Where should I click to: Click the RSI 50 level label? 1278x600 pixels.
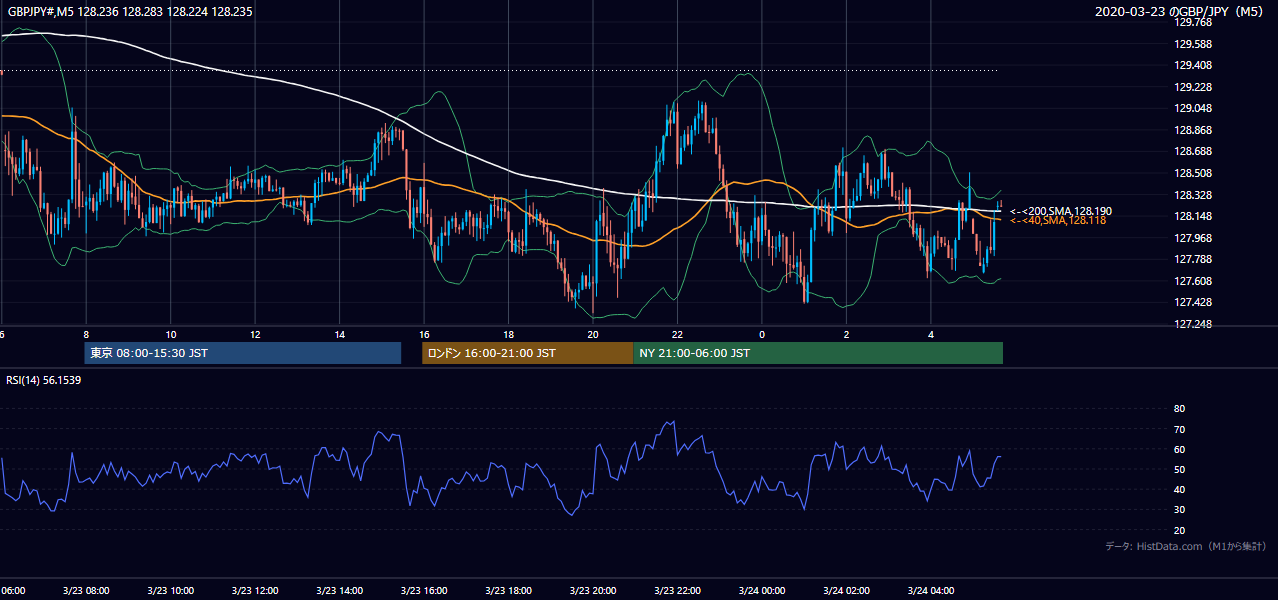coord(1179,469)
